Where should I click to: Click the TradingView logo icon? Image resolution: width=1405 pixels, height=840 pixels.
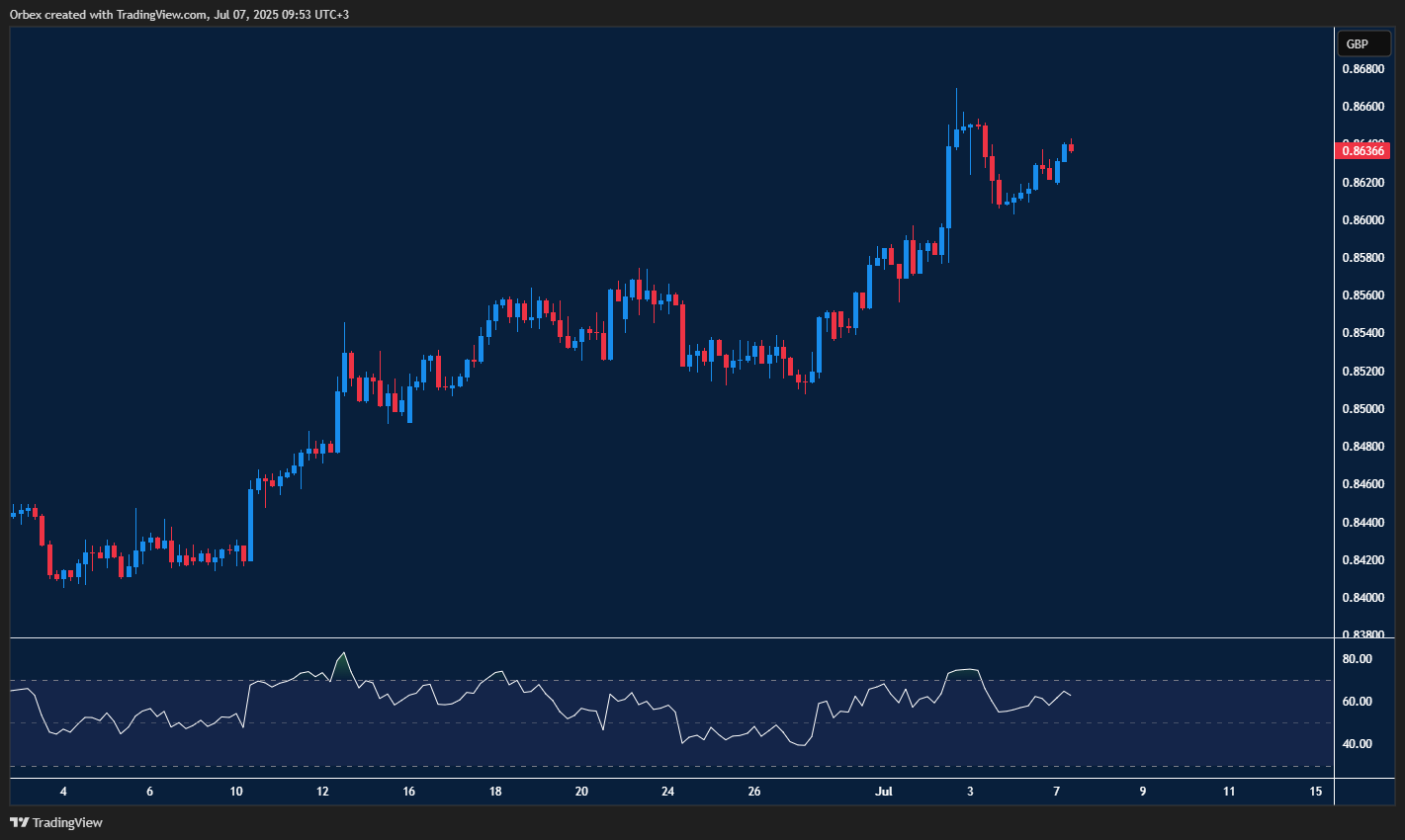(x=20, y=821)
